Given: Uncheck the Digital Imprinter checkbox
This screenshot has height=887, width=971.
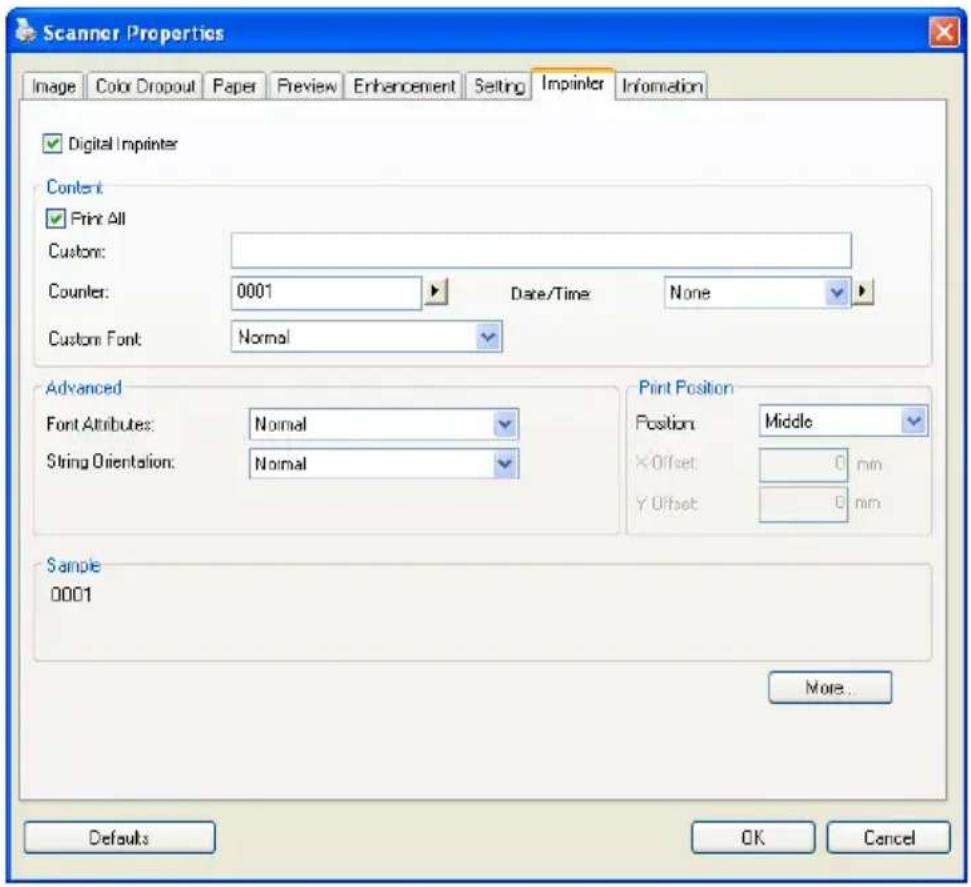Looking at the screenshot, I should pyautogui.click(x=52, y=144).
